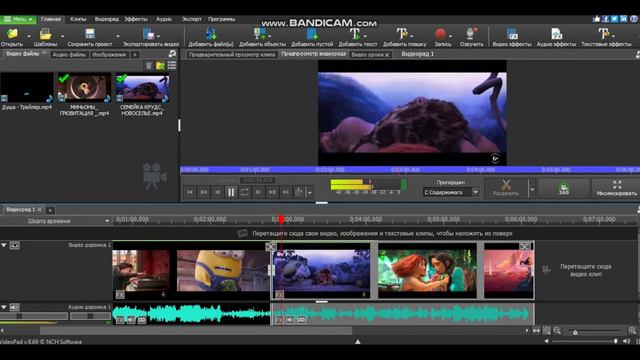The image size is (640, 360).
Task: Click Экспортировать видео export icon
Action: pyautogui.click(x=149, y=34)
